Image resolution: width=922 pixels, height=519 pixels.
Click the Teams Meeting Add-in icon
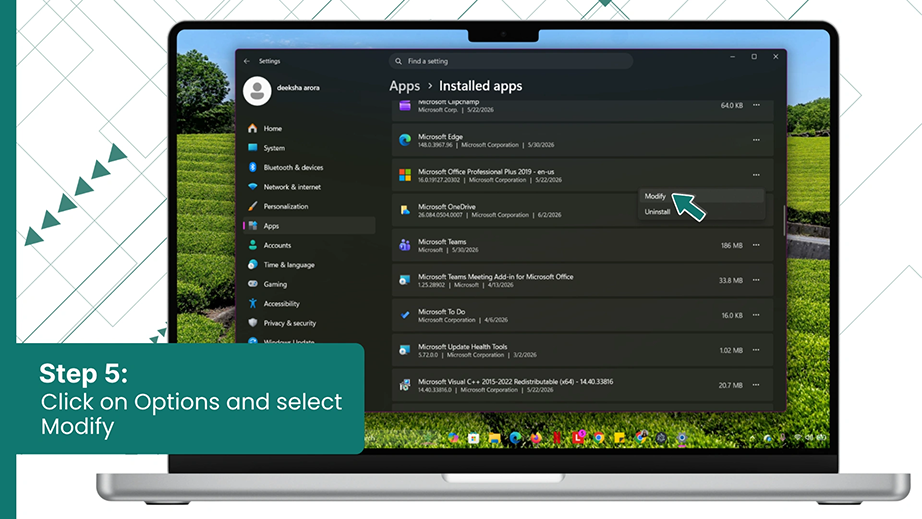405,280
